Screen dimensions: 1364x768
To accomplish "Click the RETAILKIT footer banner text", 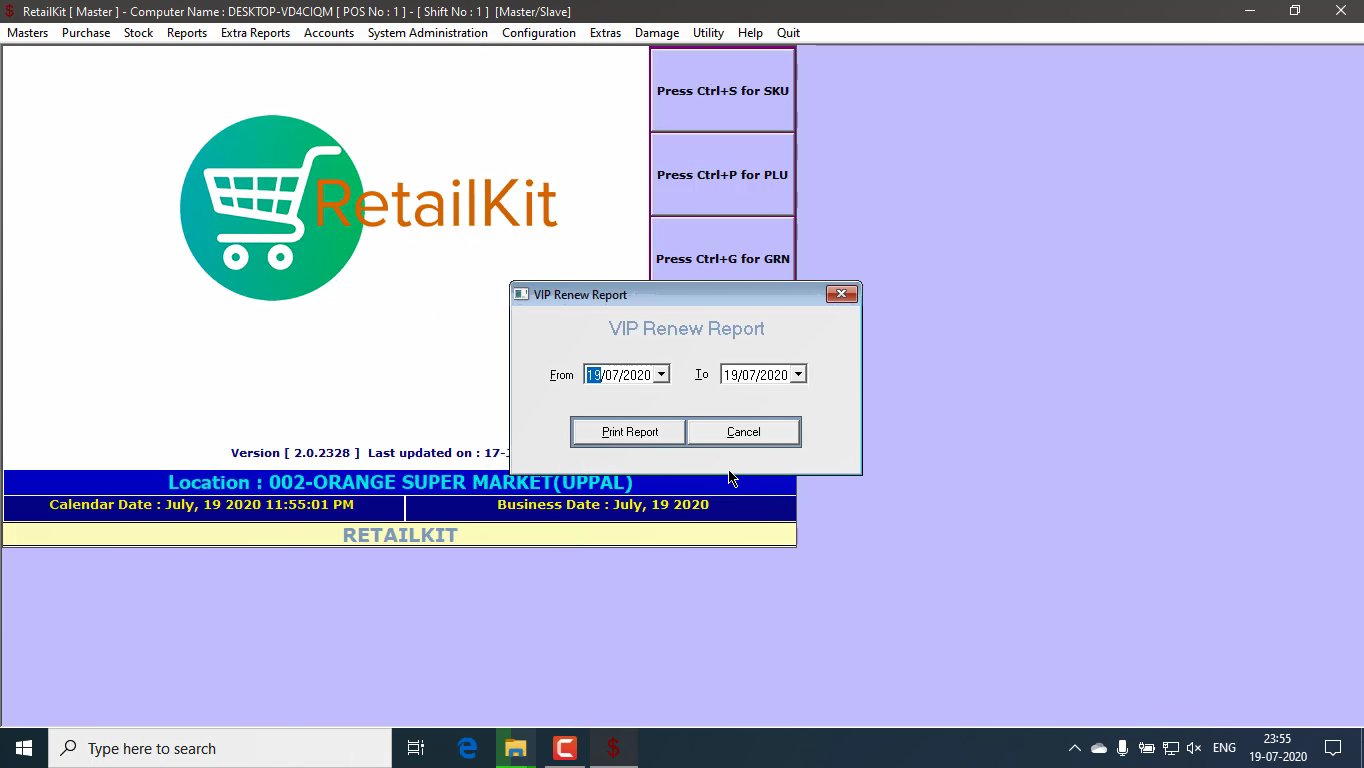I will pyautogui.click(x=400, y=535).
